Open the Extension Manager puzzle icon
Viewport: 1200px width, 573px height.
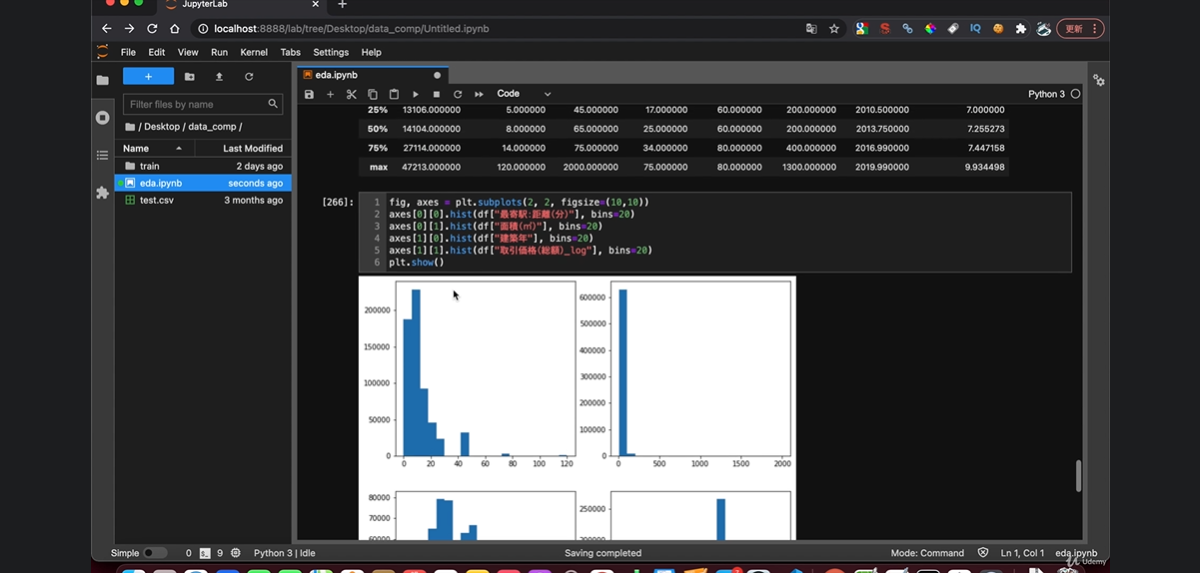102,192
